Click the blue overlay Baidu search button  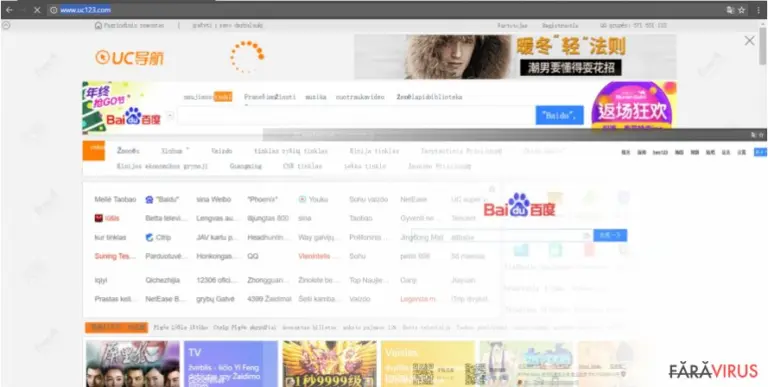pos(610,236)
